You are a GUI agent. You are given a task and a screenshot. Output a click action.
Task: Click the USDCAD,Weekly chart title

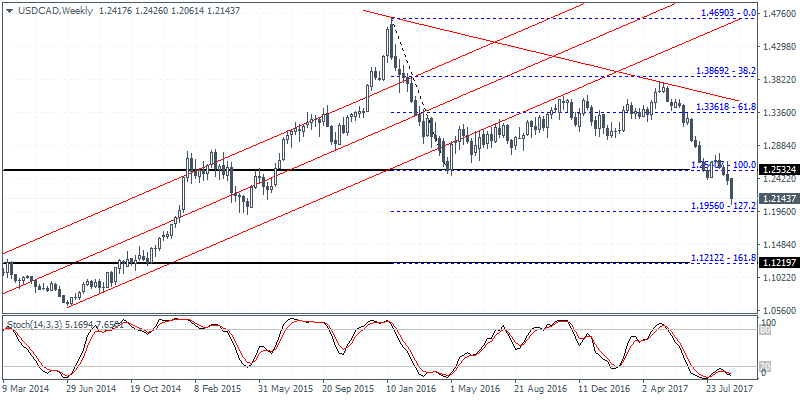[x=54, y=10]
